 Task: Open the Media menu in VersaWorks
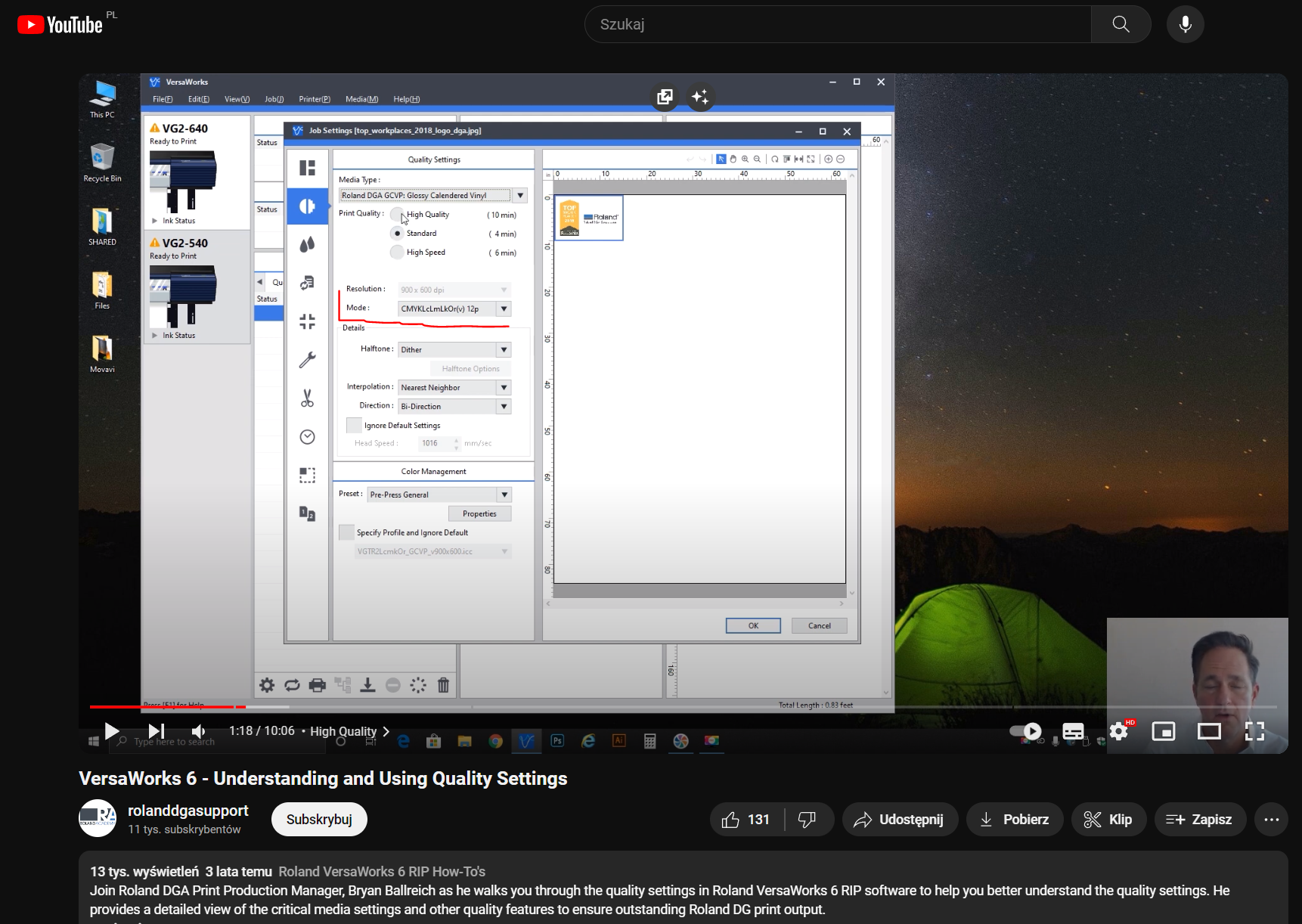[x=362, y=99]
